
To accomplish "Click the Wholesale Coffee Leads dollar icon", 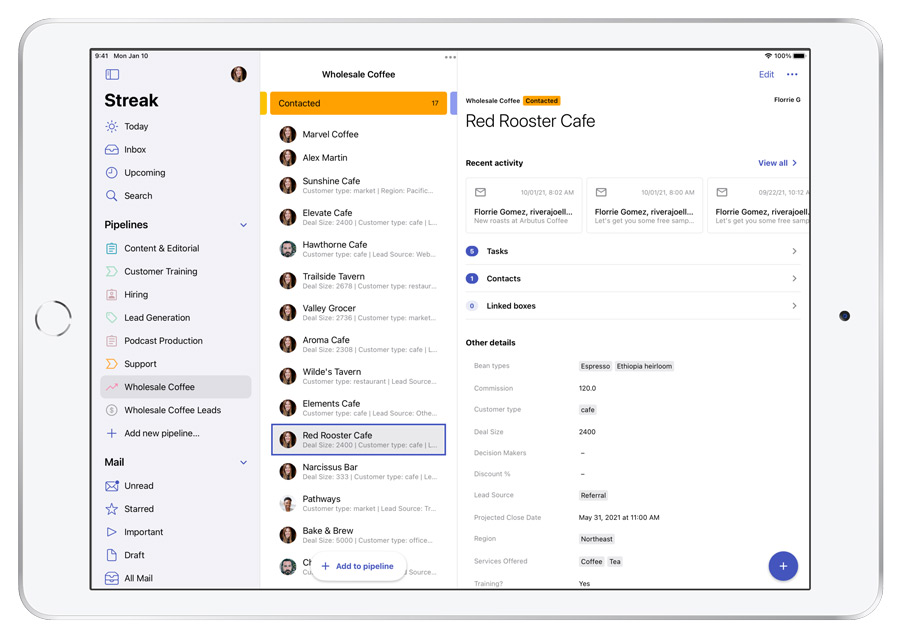I will pyautogui.click(x=111, y=410).
